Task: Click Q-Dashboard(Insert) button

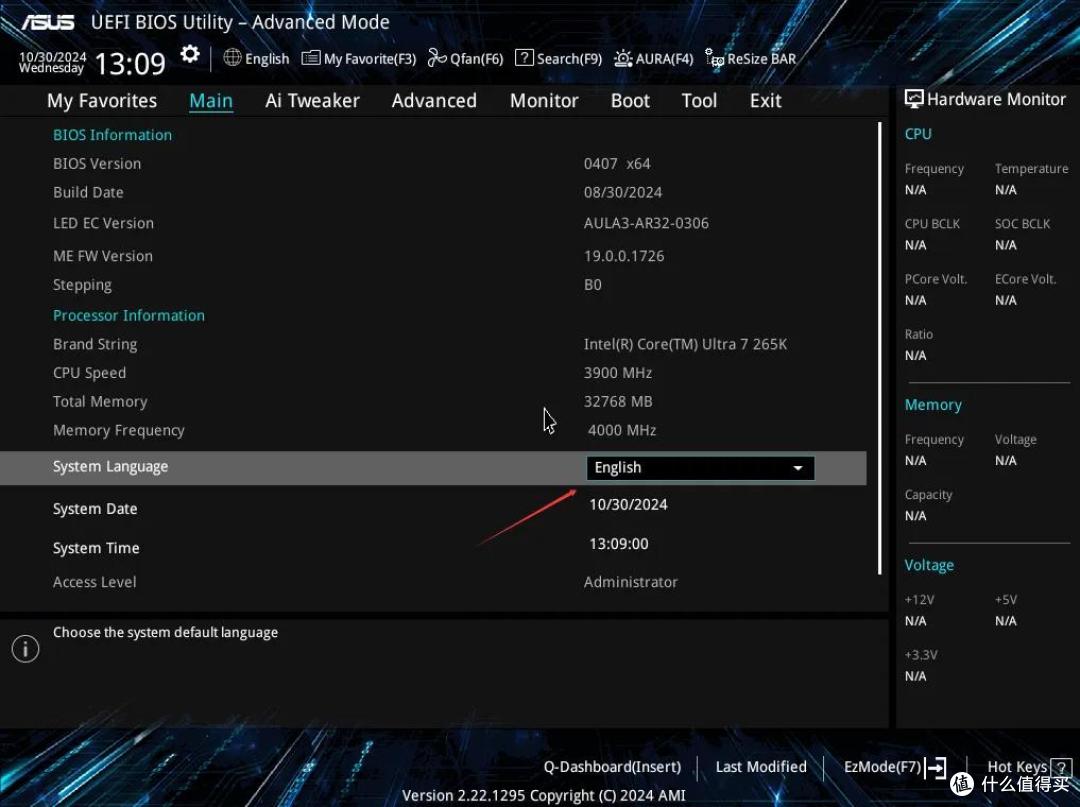Action: pyautogui.click(x=612, y=767)
